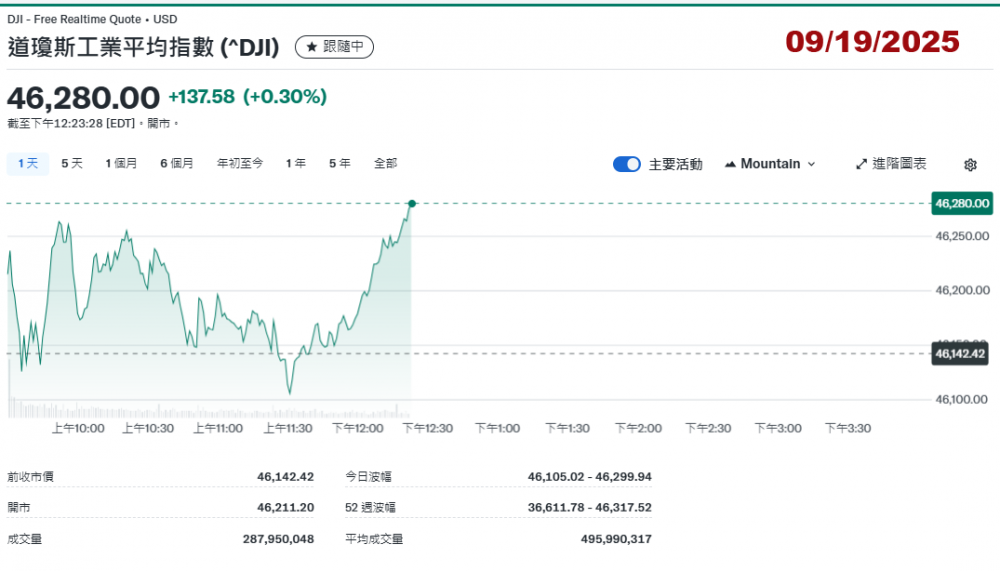Toggle the 主要活動 switch off
The width and height of the screenshot is (1000, 571).
point(627,164)
